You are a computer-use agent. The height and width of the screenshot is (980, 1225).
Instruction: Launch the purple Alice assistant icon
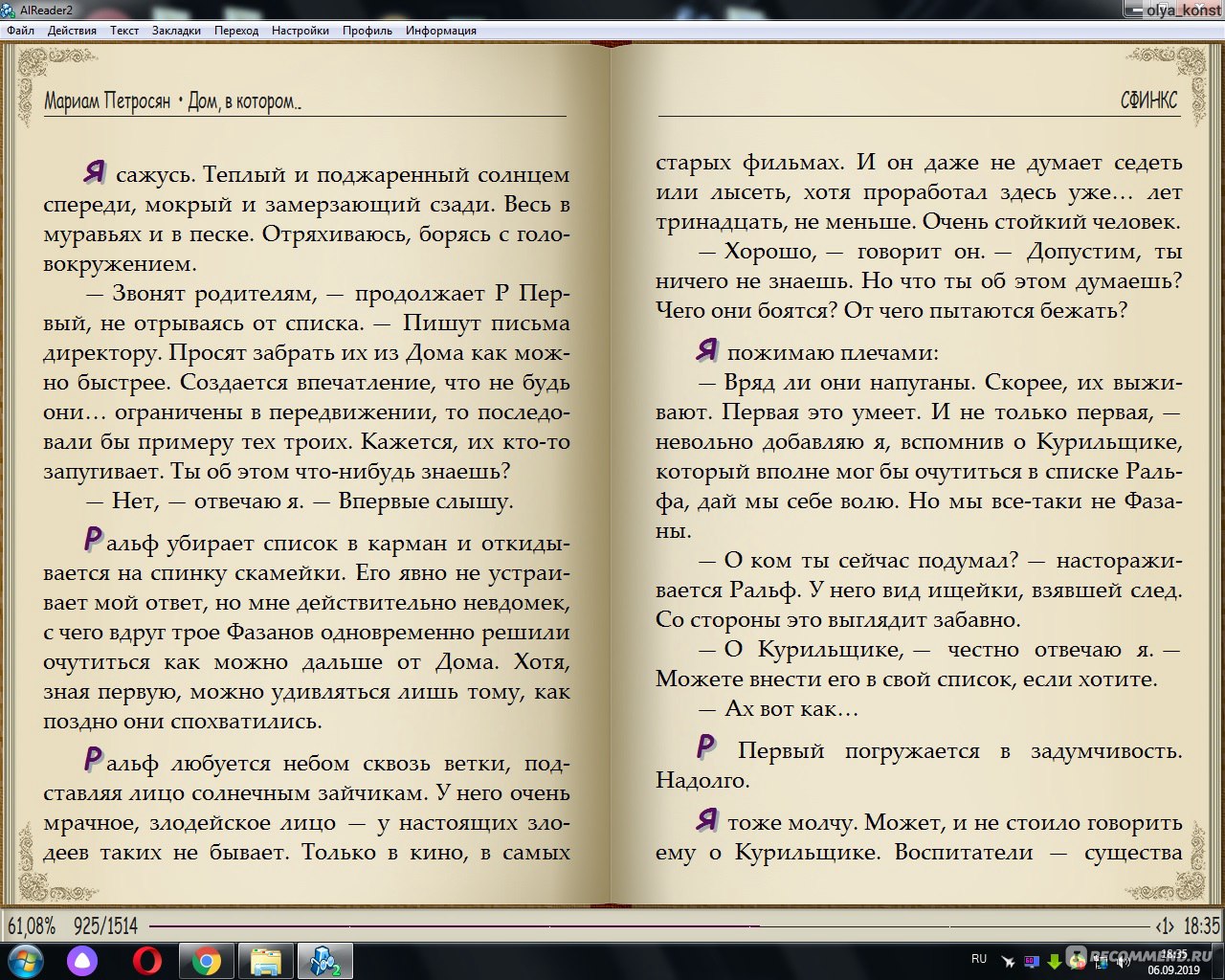point(82,960)
